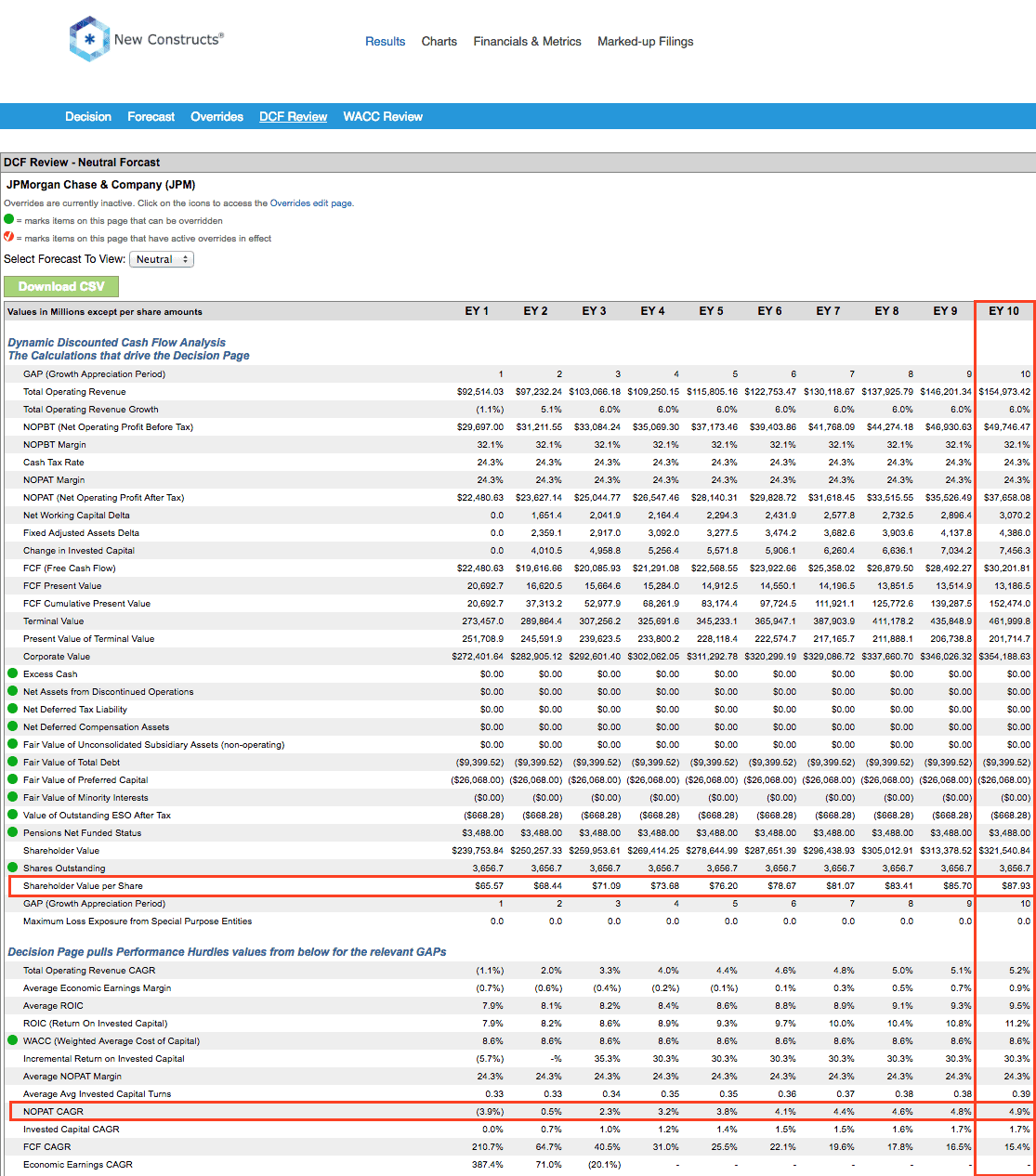Click green dot for Fair Value of Minority Interests
This screenshot has height=1176, width=1036.
tap(13, 797)
